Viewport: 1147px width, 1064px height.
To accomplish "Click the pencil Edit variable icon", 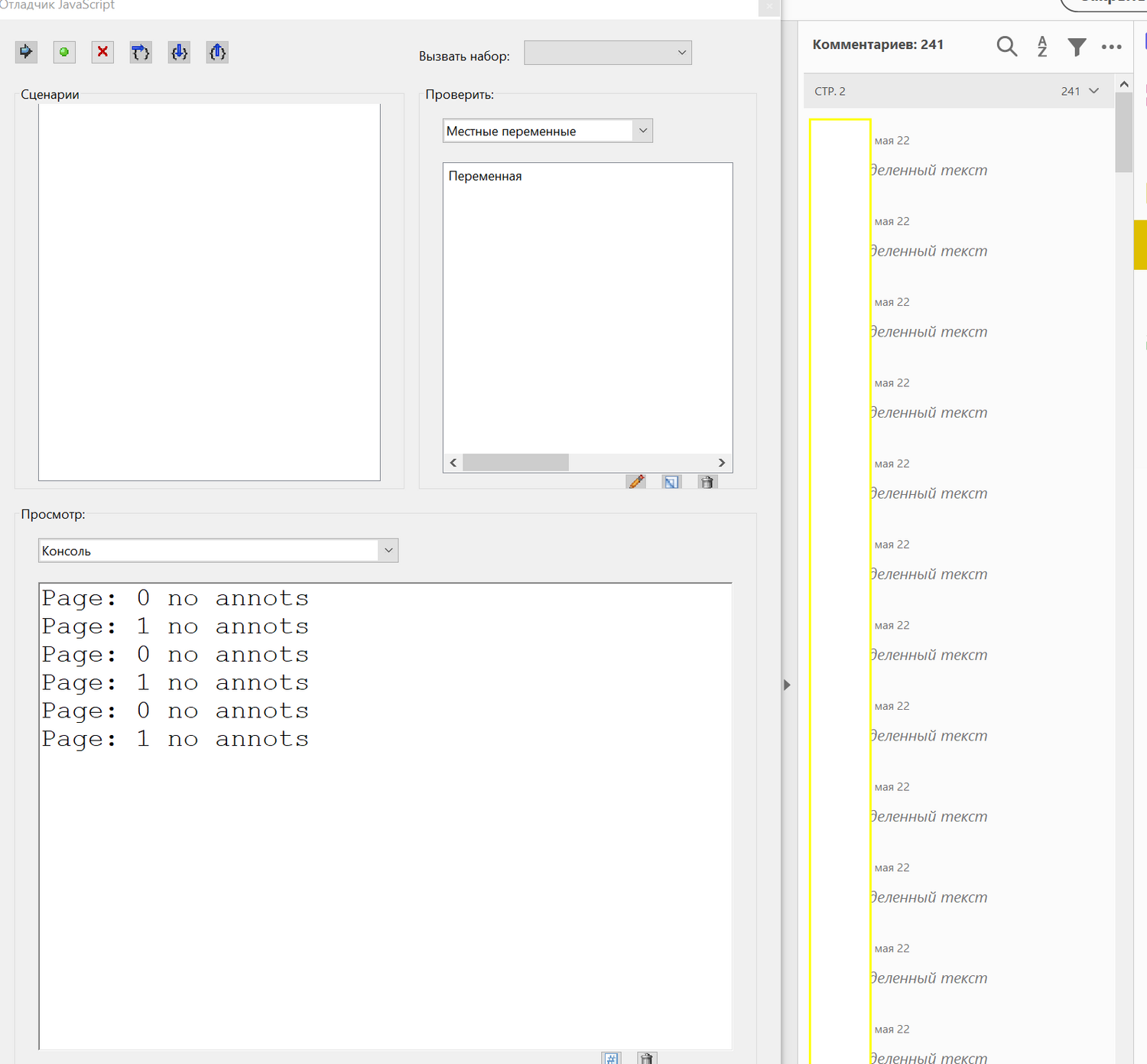I will pos(636,482).
